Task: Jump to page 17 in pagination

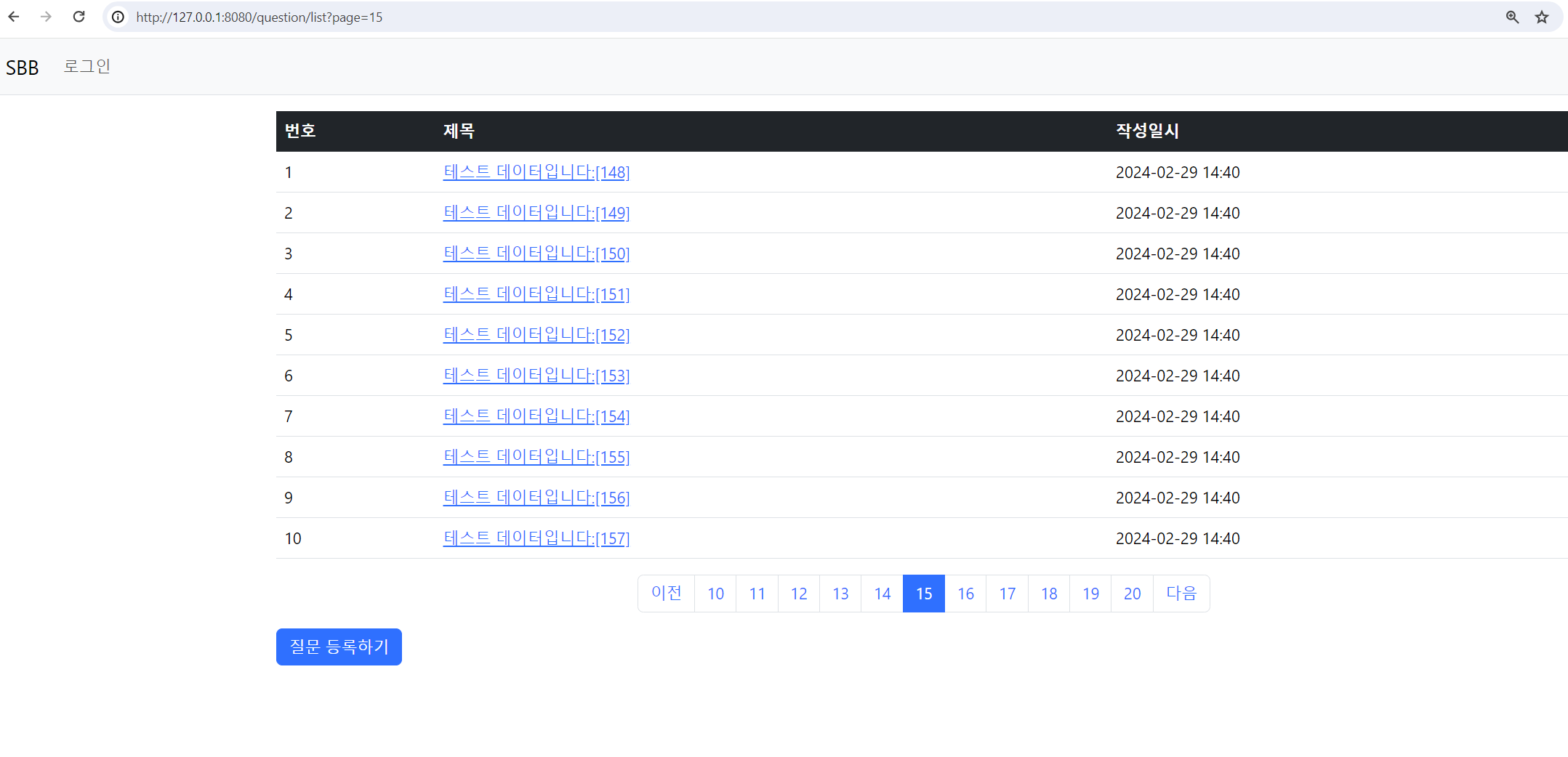Action: [x=1008, y=594]
